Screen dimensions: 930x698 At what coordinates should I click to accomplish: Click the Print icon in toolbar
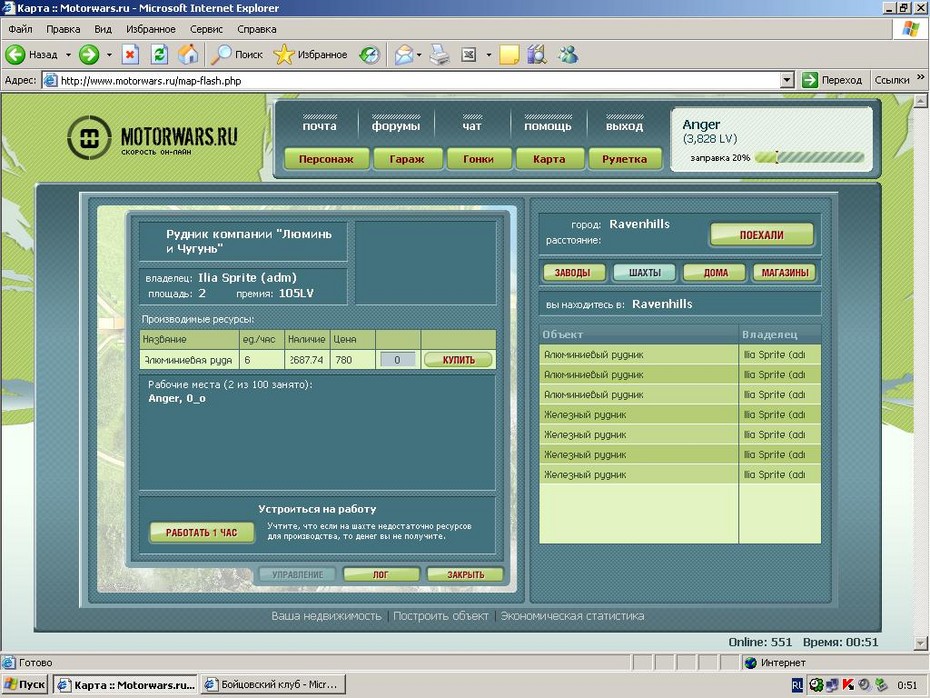439,55
